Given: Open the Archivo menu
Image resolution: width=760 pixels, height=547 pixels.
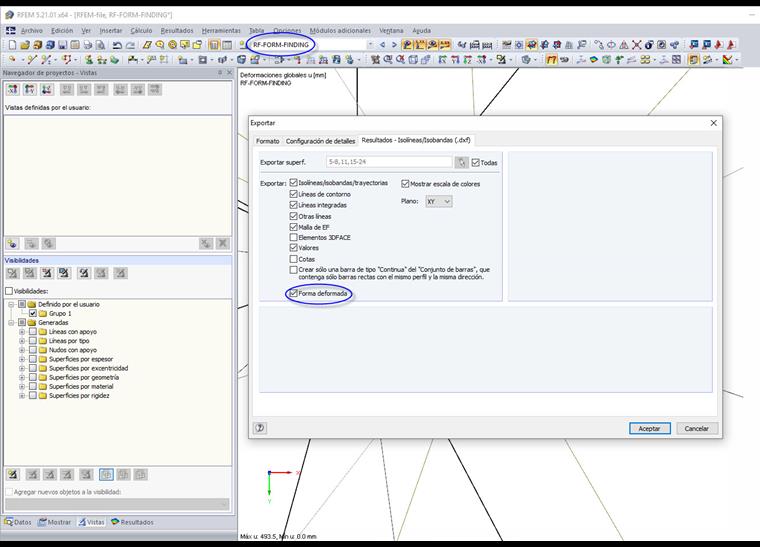Looking at the screenshot, I should click(32, 31).
